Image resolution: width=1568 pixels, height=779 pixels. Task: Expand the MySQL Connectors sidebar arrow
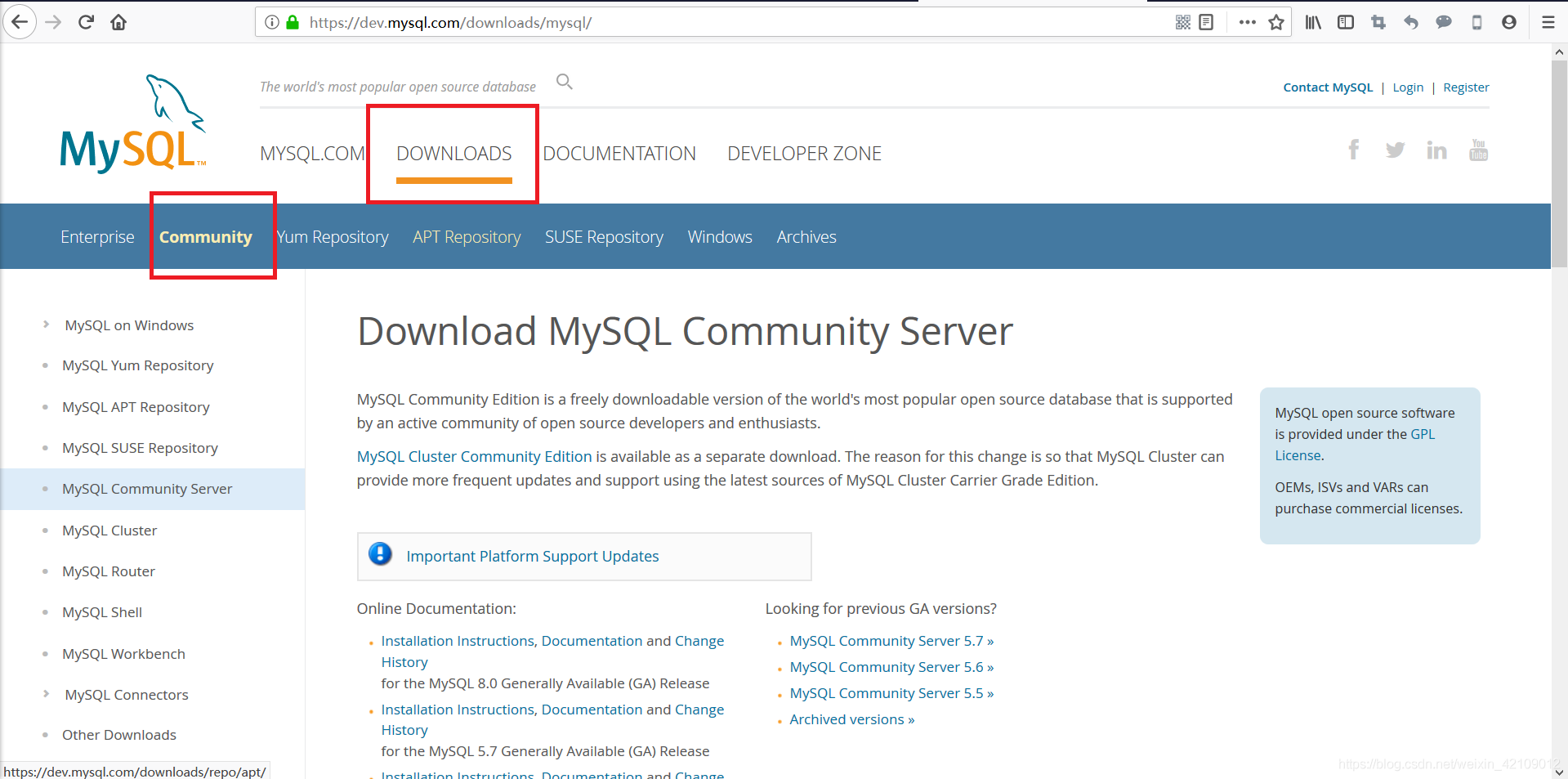pos(47,694)
